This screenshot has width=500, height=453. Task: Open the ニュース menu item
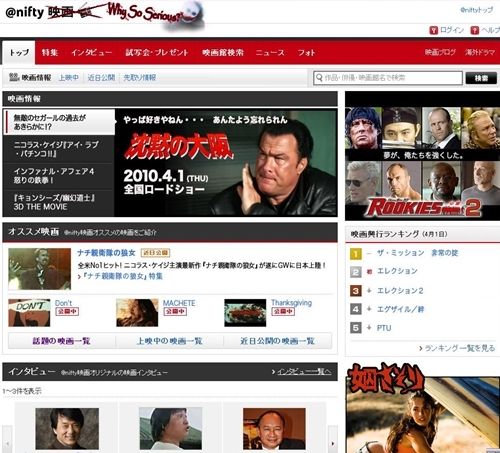(270, 53)
